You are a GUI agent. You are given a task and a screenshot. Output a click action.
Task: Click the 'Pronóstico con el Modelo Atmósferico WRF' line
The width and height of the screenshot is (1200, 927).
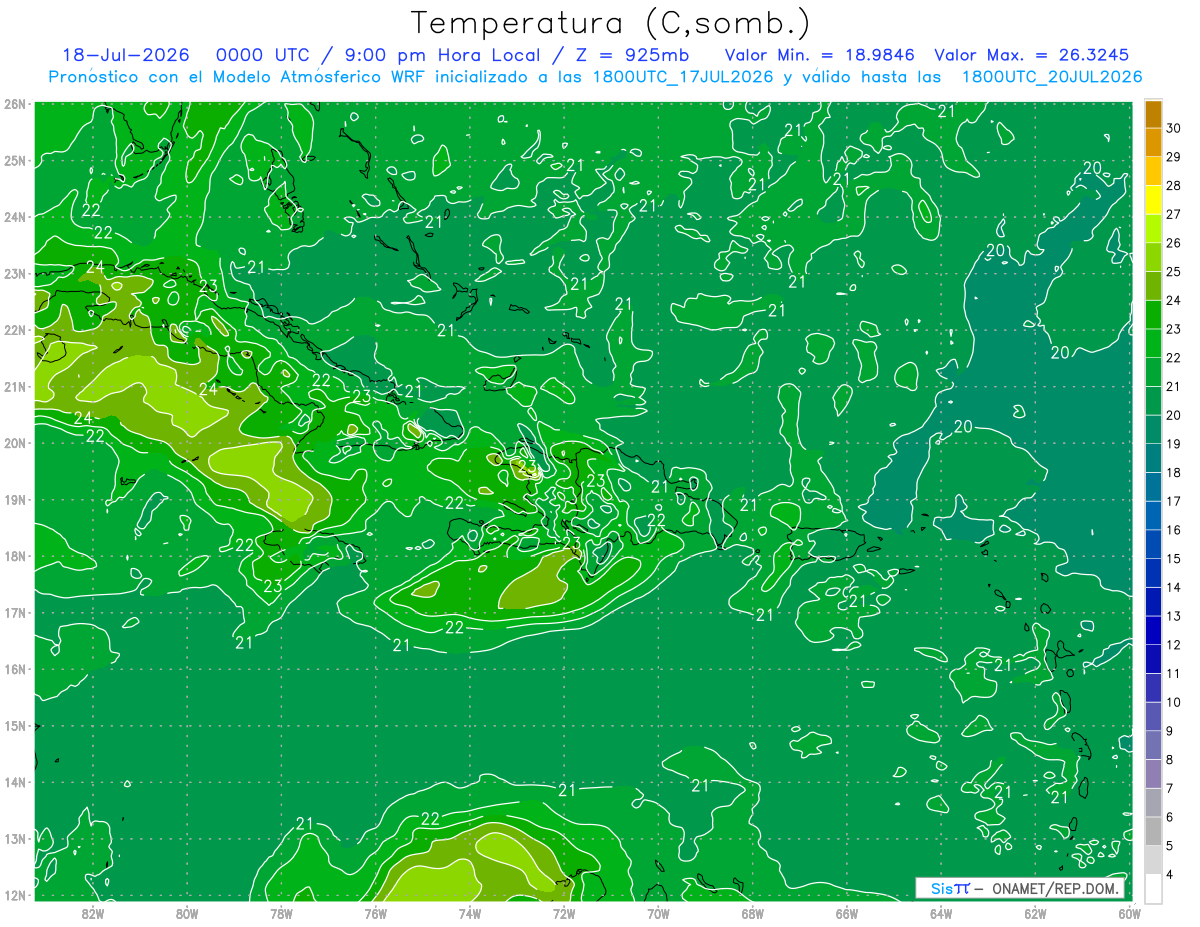(x=594, y=77)
